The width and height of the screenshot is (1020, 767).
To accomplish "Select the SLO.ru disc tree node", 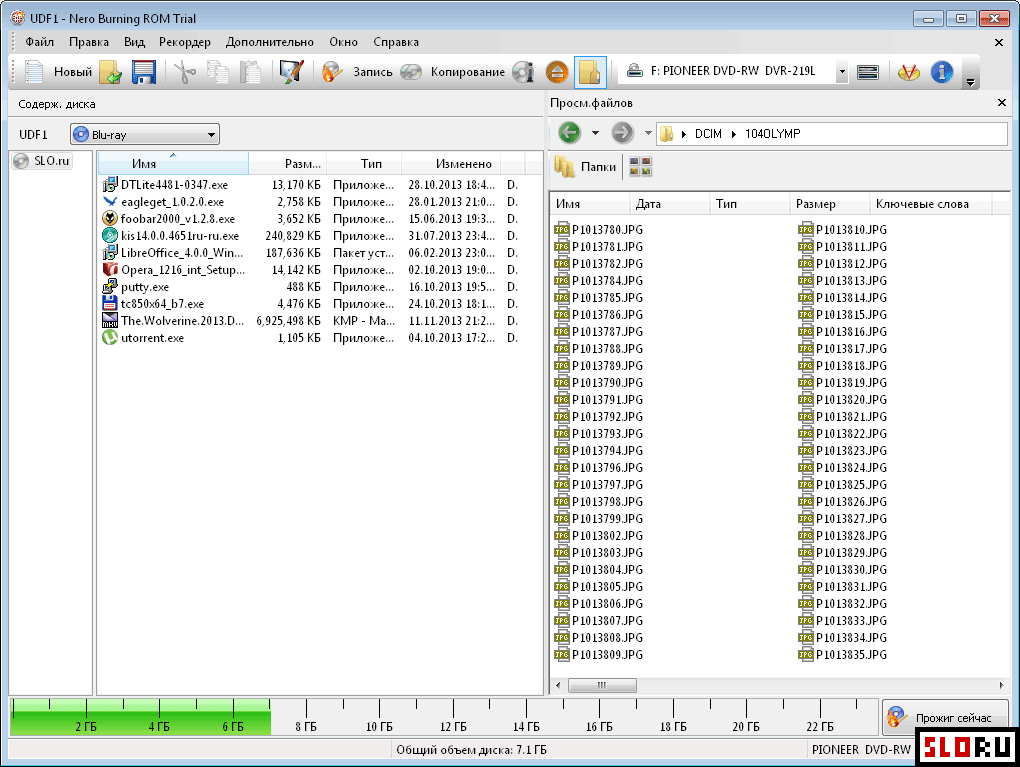I will point(43,161).
